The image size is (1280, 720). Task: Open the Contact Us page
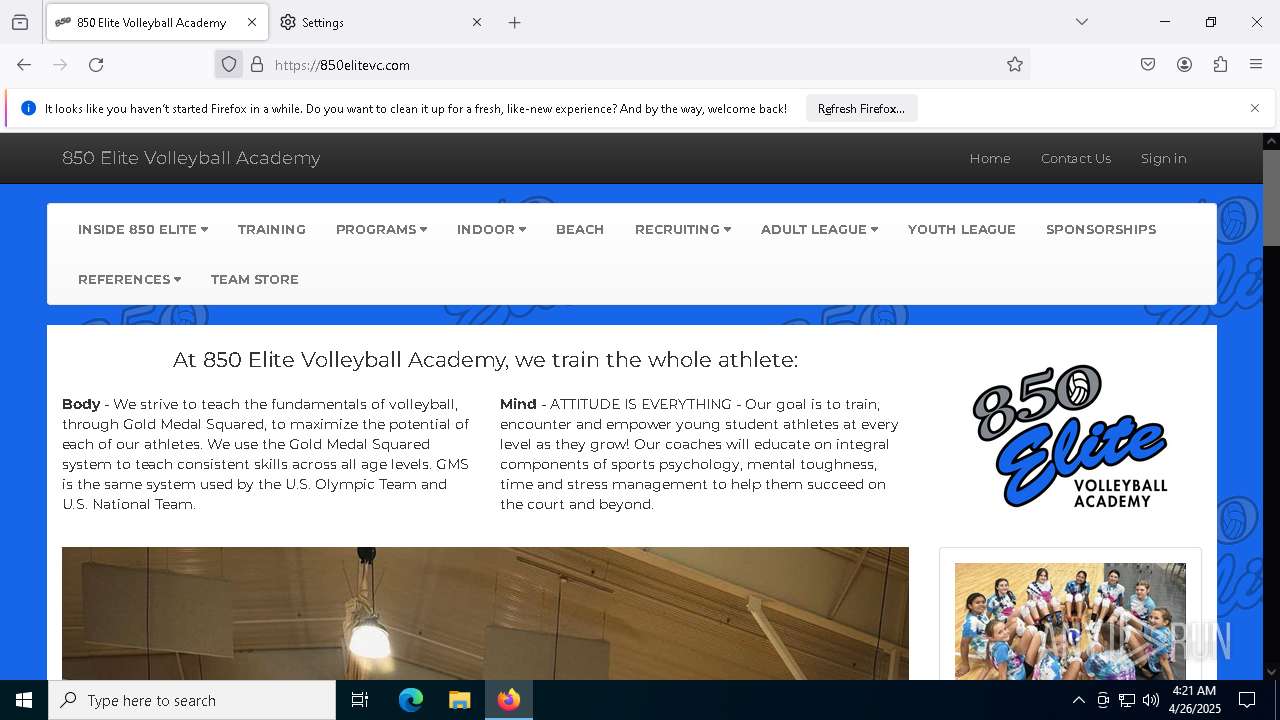1076,158
